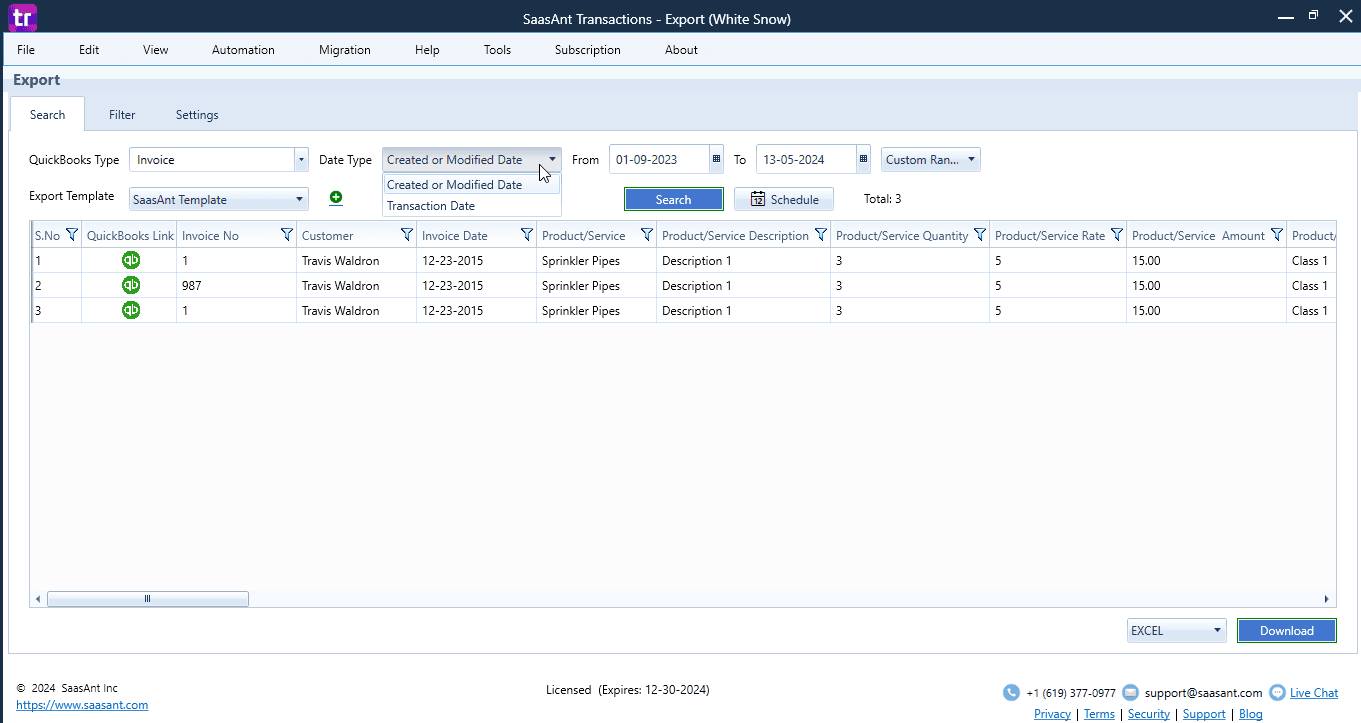Filter the Product/Service Description column

coord(821,235)
